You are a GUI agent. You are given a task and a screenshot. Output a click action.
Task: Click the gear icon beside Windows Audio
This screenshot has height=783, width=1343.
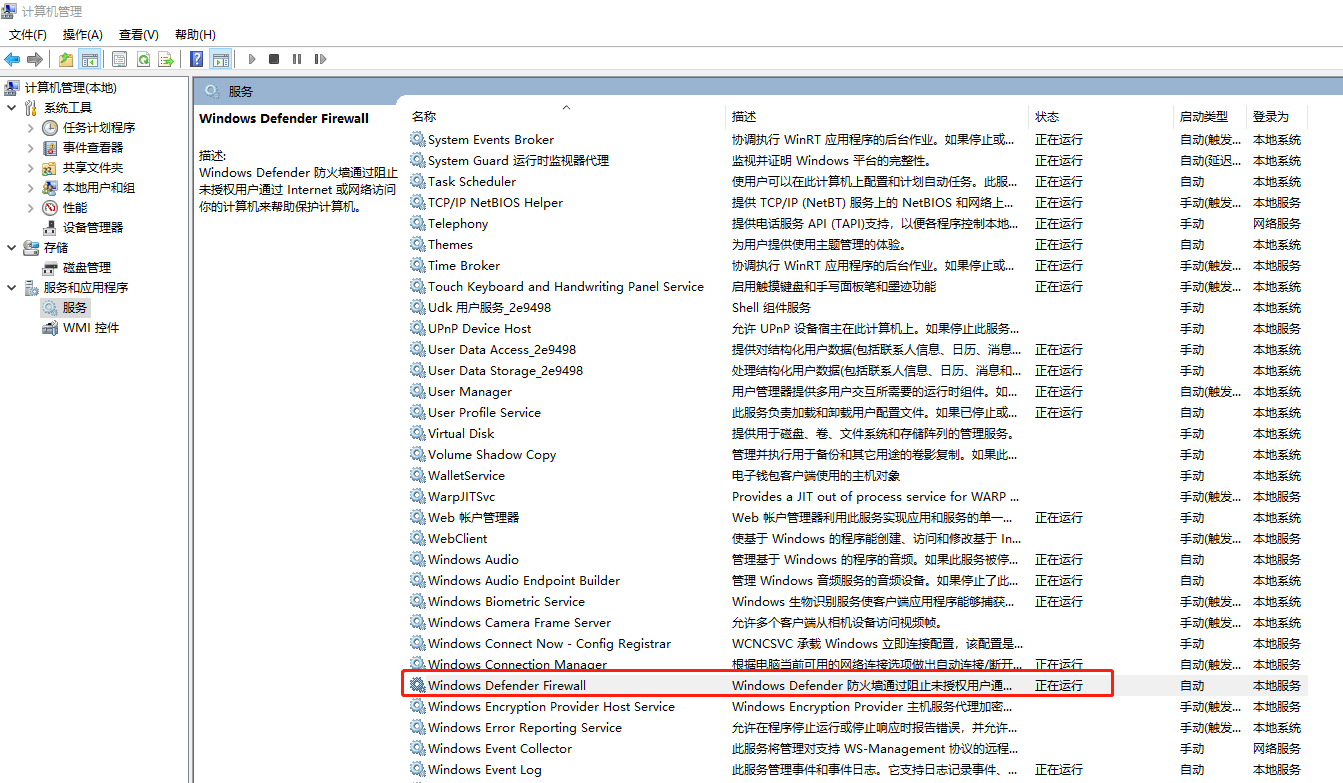[x=417, y=559]
